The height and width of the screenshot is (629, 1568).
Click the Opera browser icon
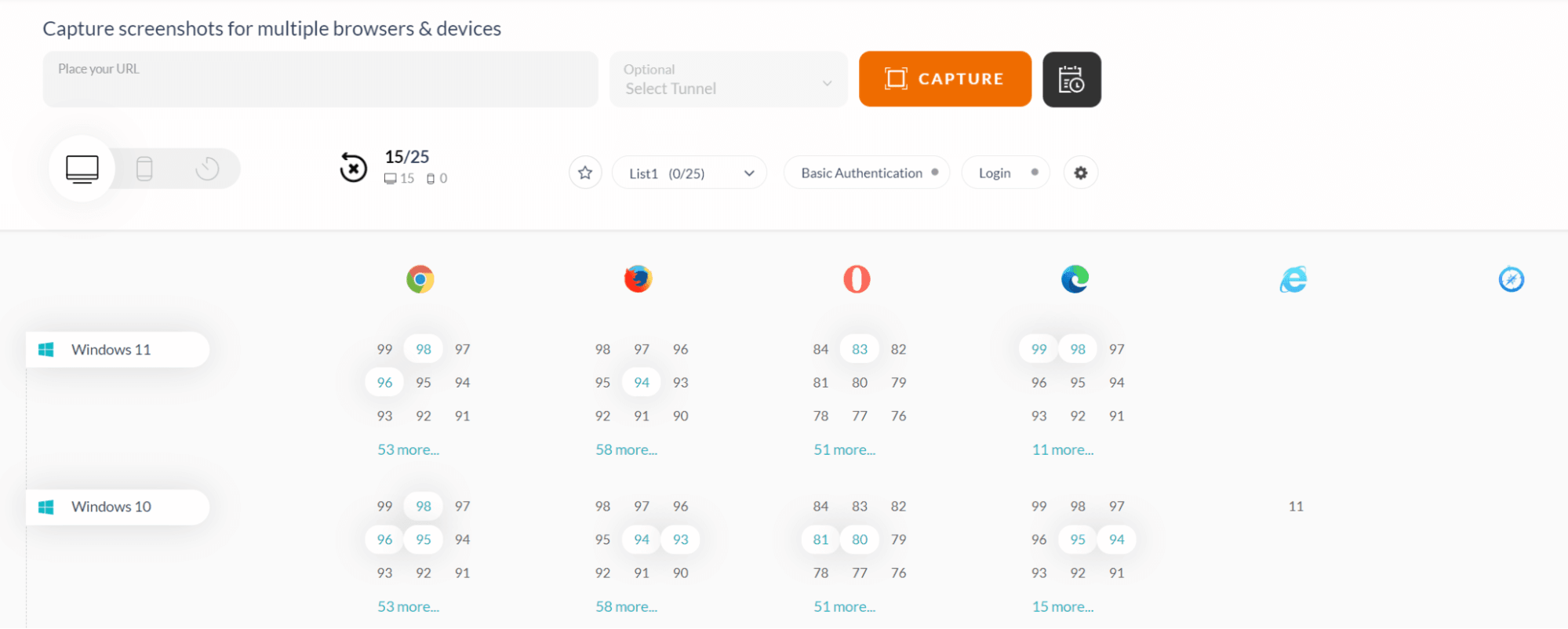click(857, 279)
